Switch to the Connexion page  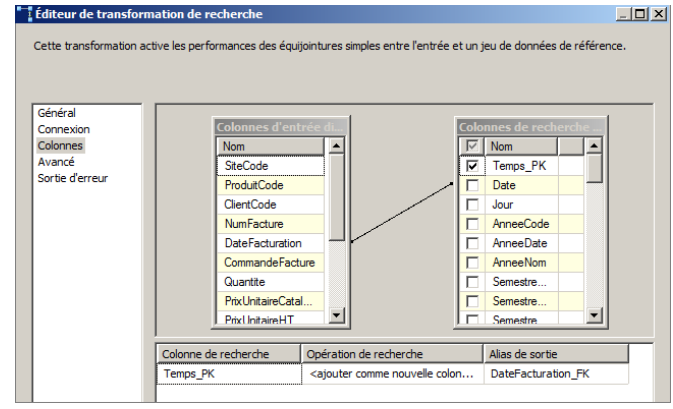click(63, 129)
